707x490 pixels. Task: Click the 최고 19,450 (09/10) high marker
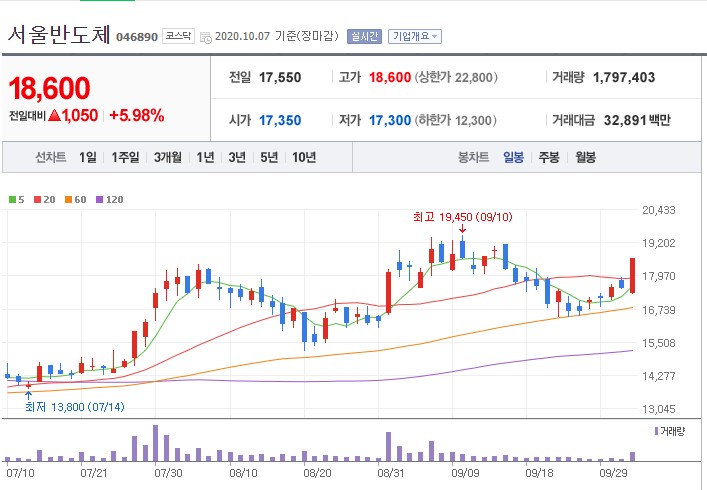tap(463, 217)
